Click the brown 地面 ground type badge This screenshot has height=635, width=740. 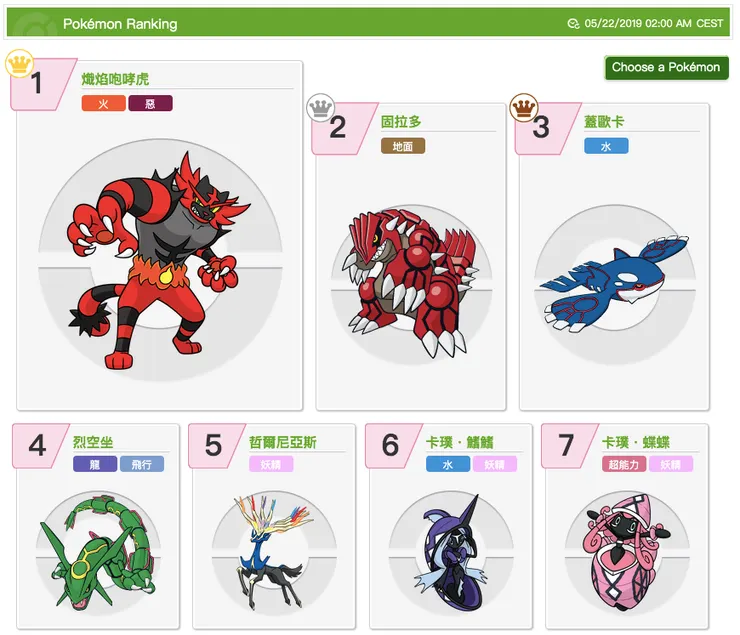403,146
